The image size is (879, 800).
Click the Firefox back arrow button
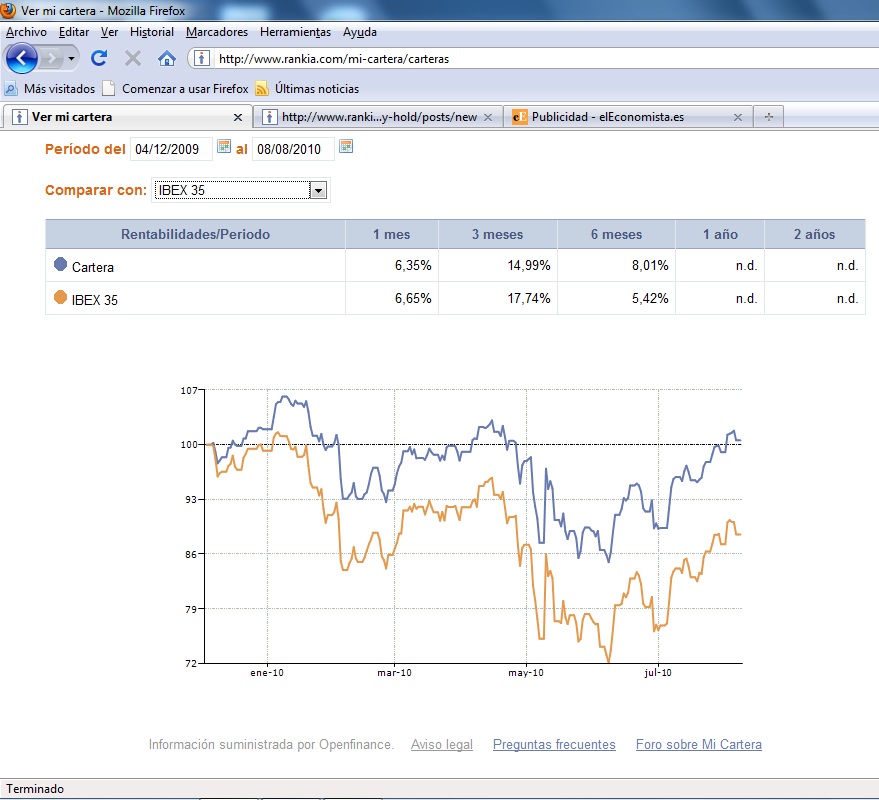[21, 58]
